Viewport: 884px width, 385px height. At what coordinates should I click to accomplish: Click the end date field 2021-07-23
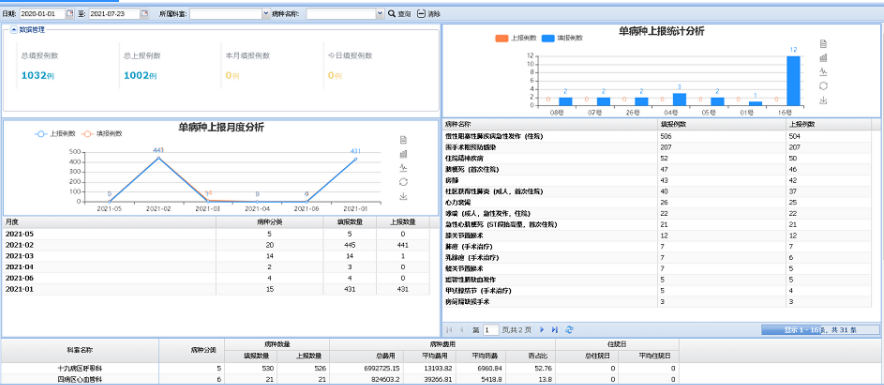tap(114, 14)
